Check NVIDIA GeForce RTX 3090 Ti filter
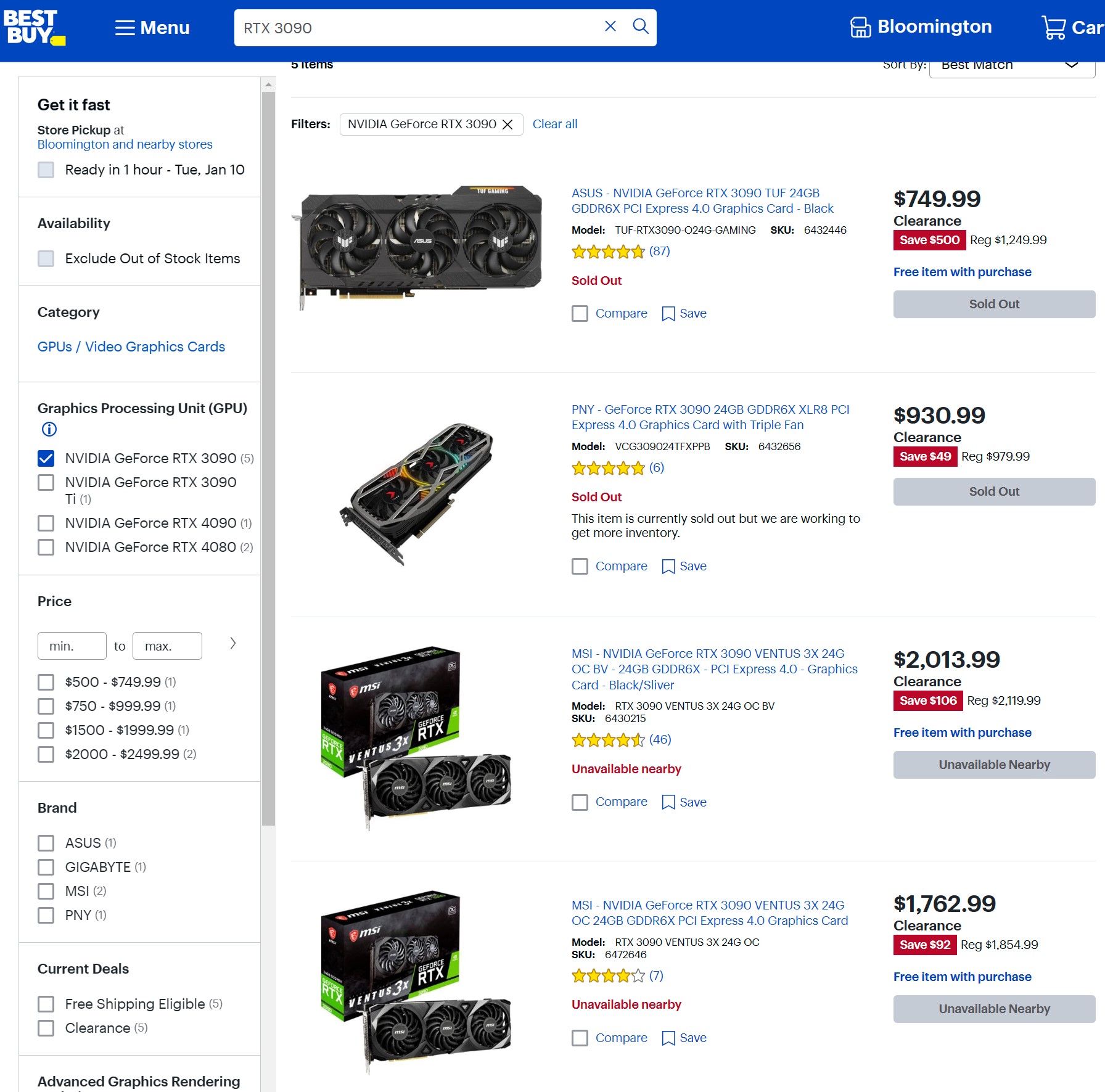Image resolution: width=1105 pixels, height=1092 pixels. [x=46, y=482]
